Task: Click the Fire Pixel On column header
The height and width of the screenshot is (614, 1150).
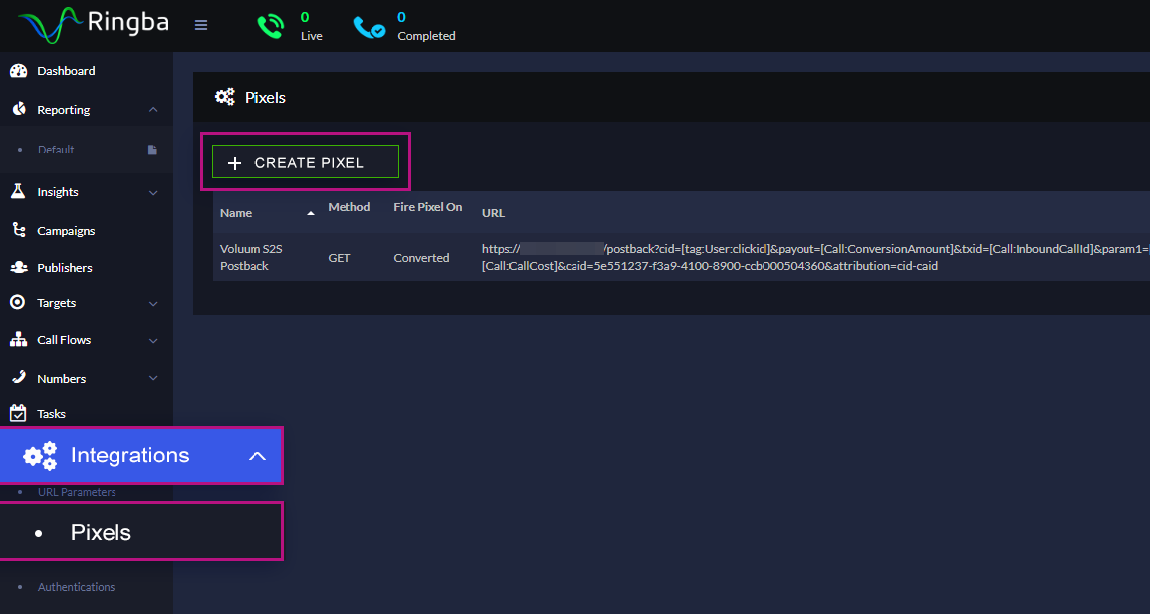Action: click(x=428, y=207)
